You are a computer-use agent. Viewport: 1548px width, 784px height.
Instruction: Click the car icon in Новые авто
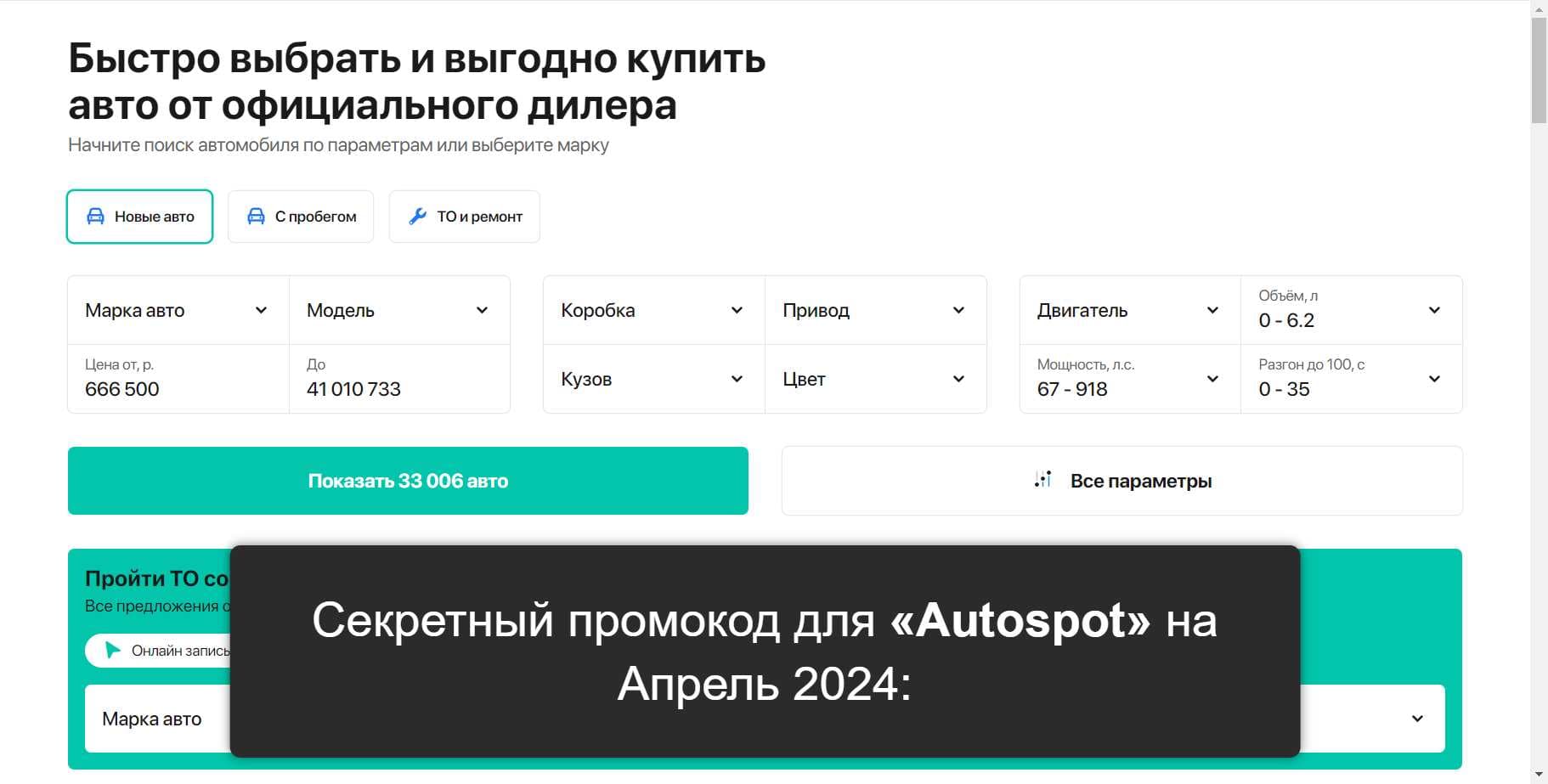(x=96, y=217)
